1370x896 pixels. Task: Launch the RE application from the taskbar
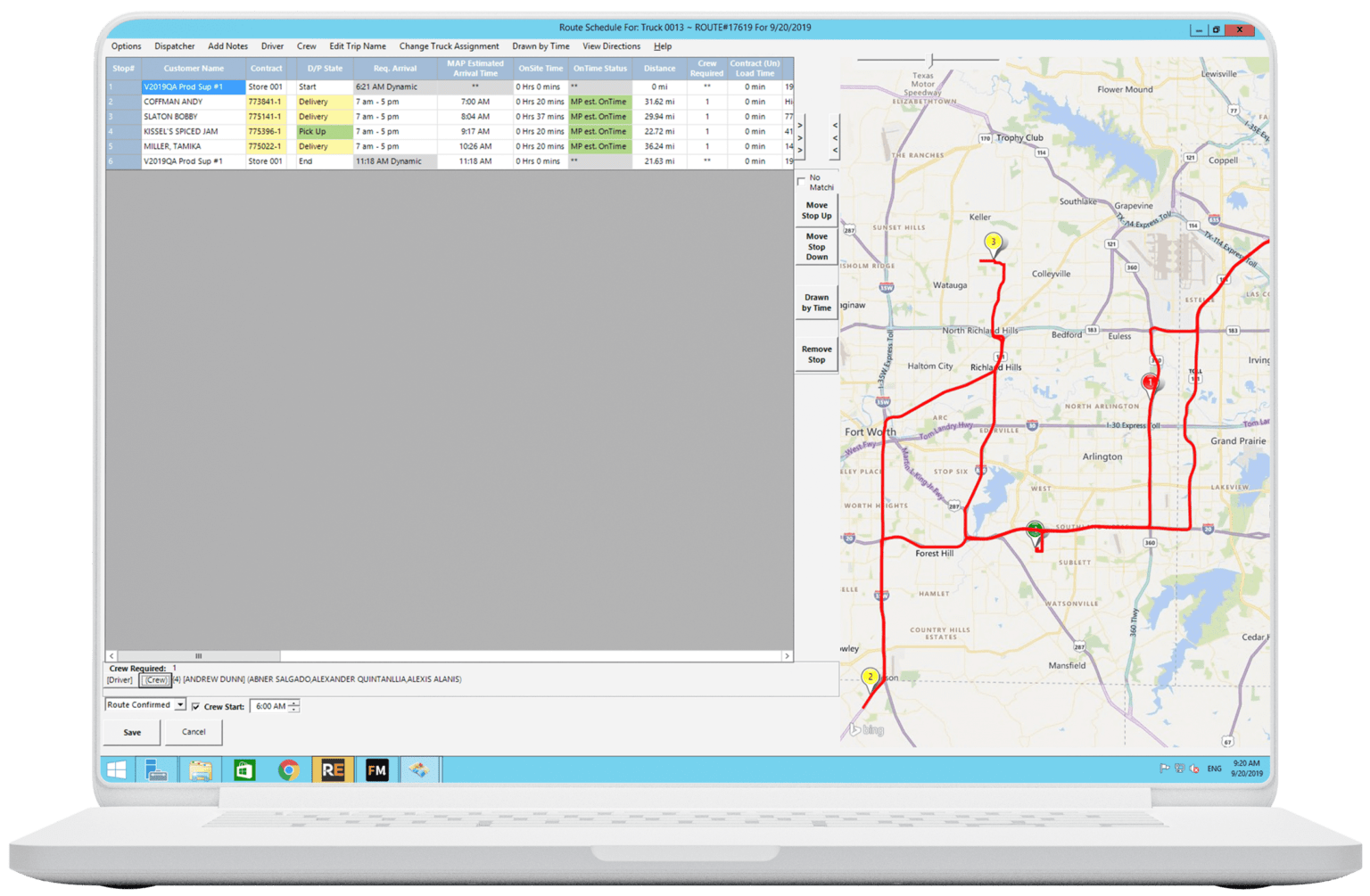[x=333, y=769]
